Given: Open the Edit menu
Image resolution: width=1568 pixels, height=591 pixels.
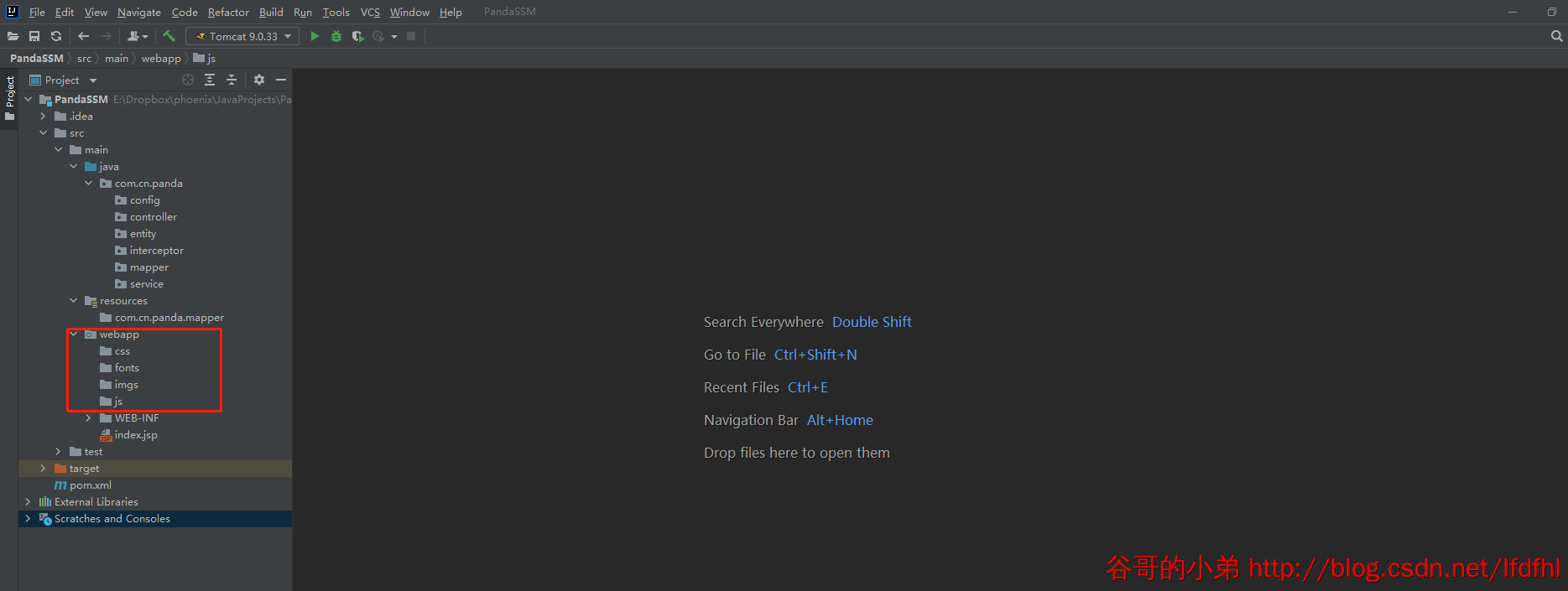Looking at the screenshot, I should click(x=65, y=12).
